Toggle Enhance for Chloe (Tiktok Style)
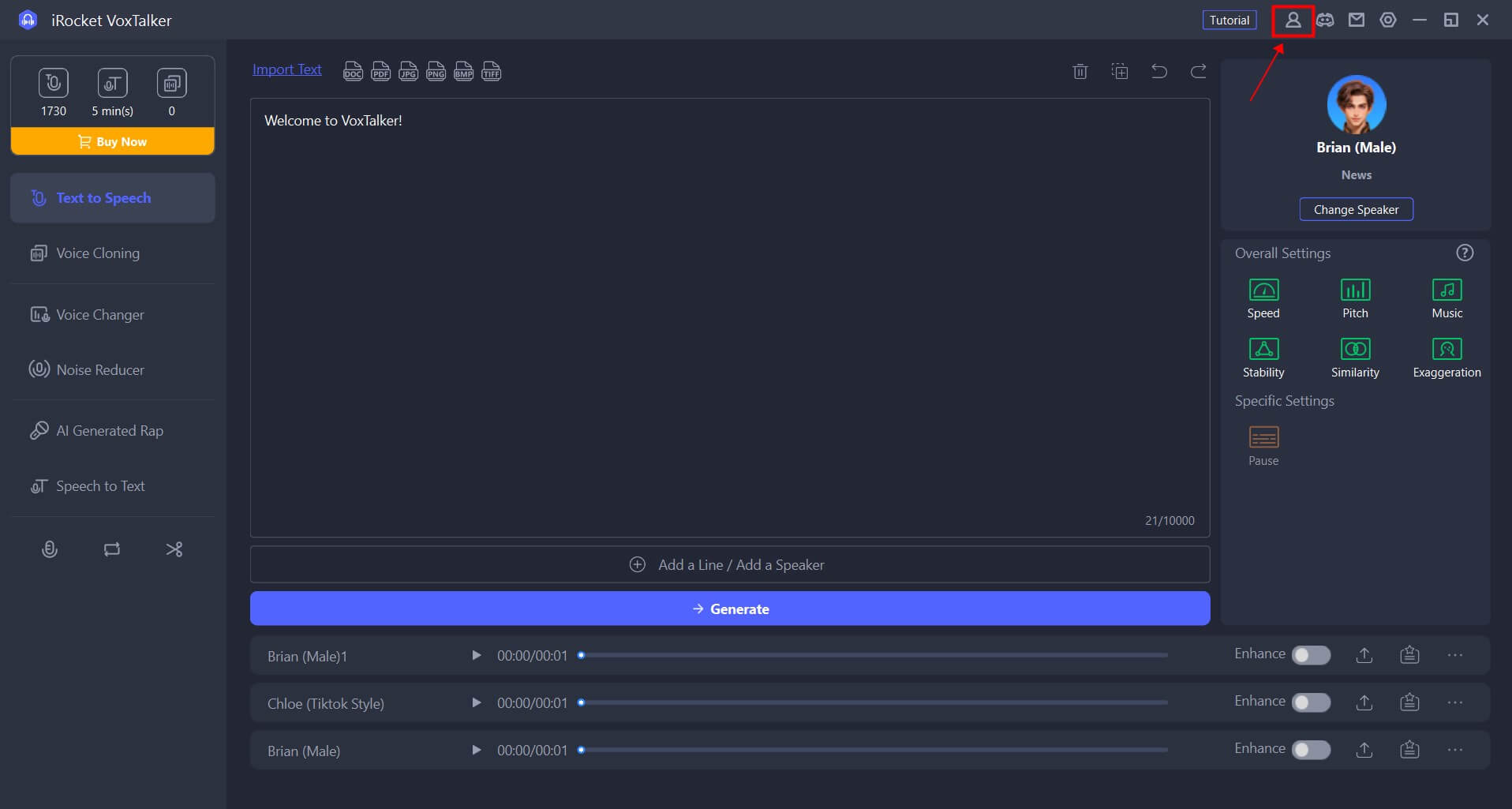1512x809 pixels. point(1311,702)
